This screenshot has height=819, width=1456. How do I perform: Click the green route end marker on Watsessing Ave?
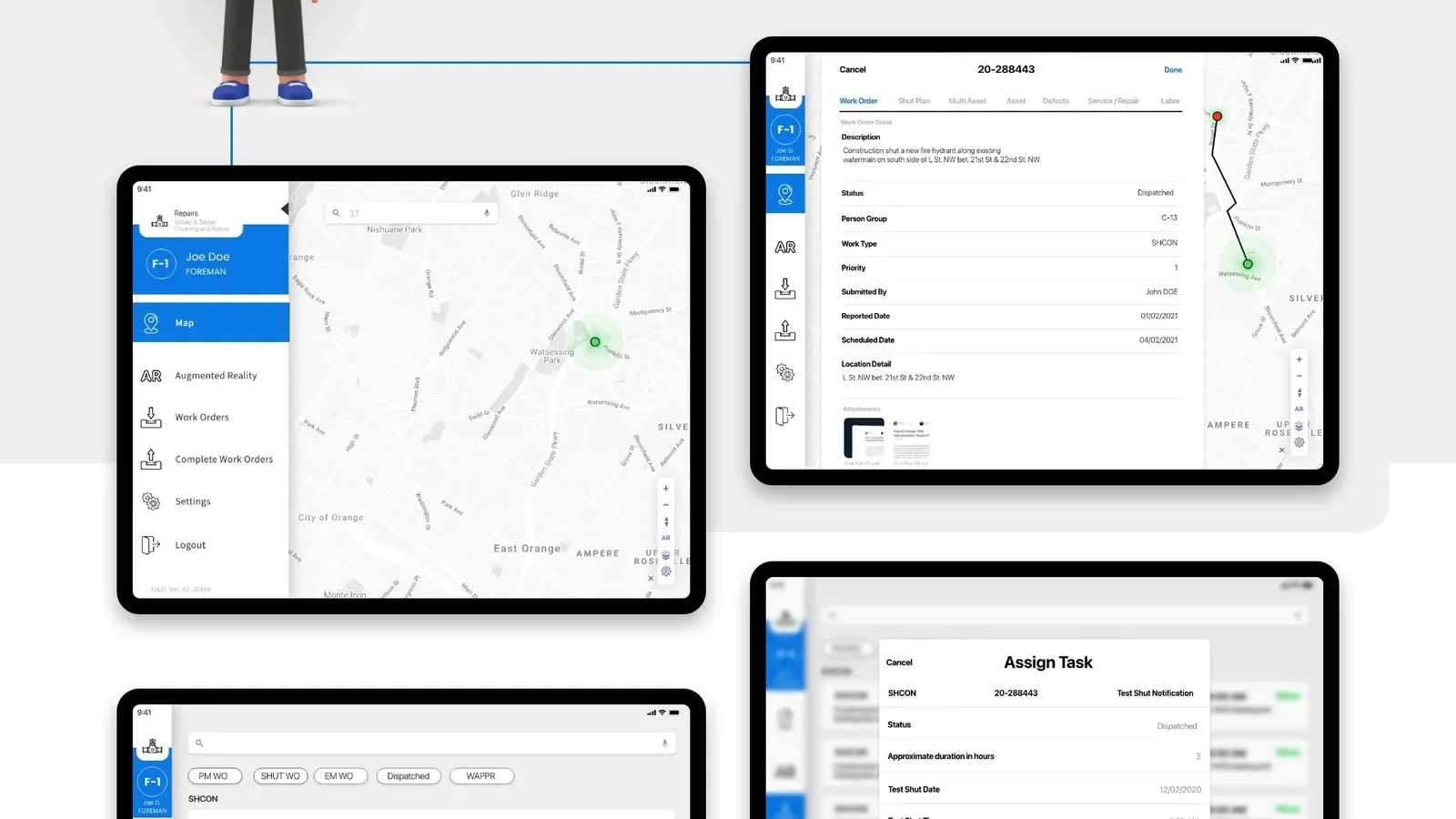1248,264
